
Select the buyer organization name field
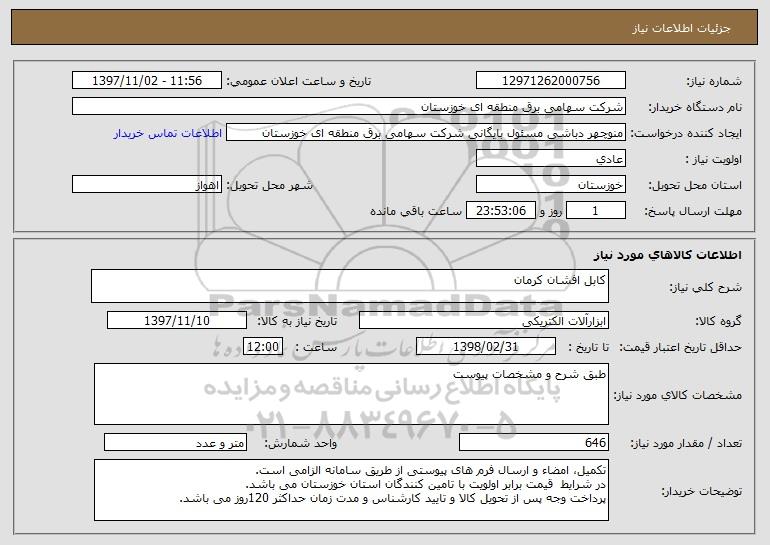pyautogui.click(x=349, y=107)
